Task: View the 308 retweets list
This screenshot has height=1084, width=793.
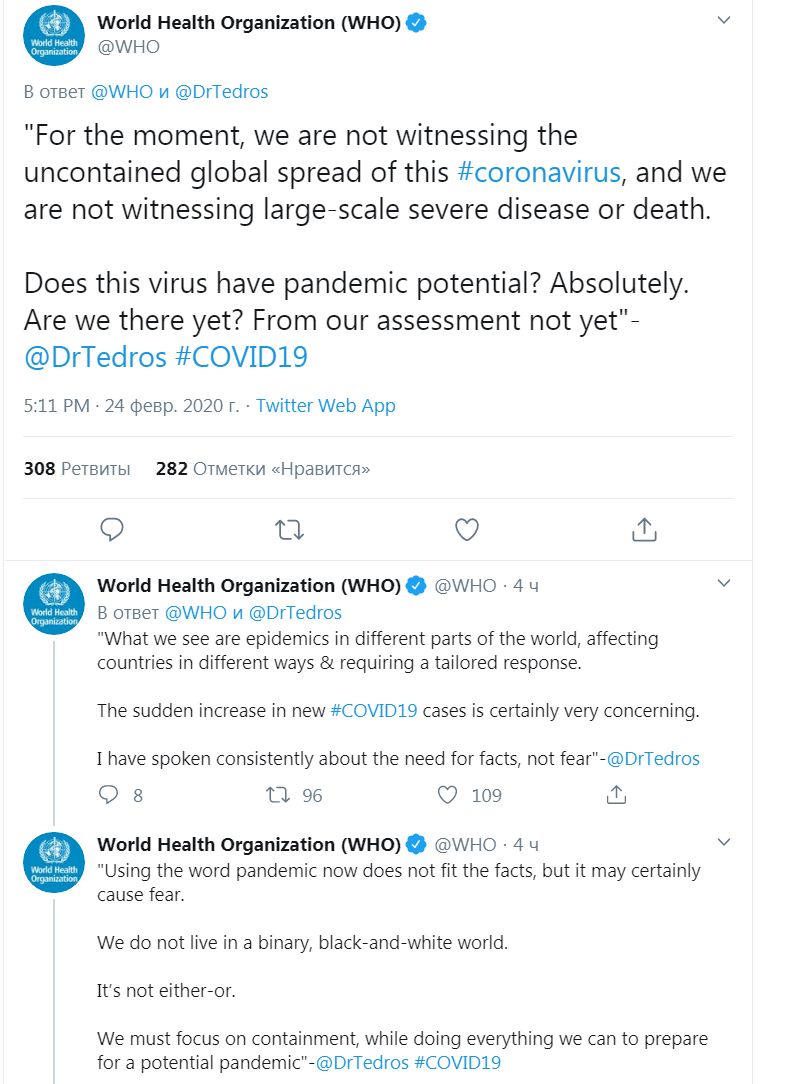Action: 77,468
